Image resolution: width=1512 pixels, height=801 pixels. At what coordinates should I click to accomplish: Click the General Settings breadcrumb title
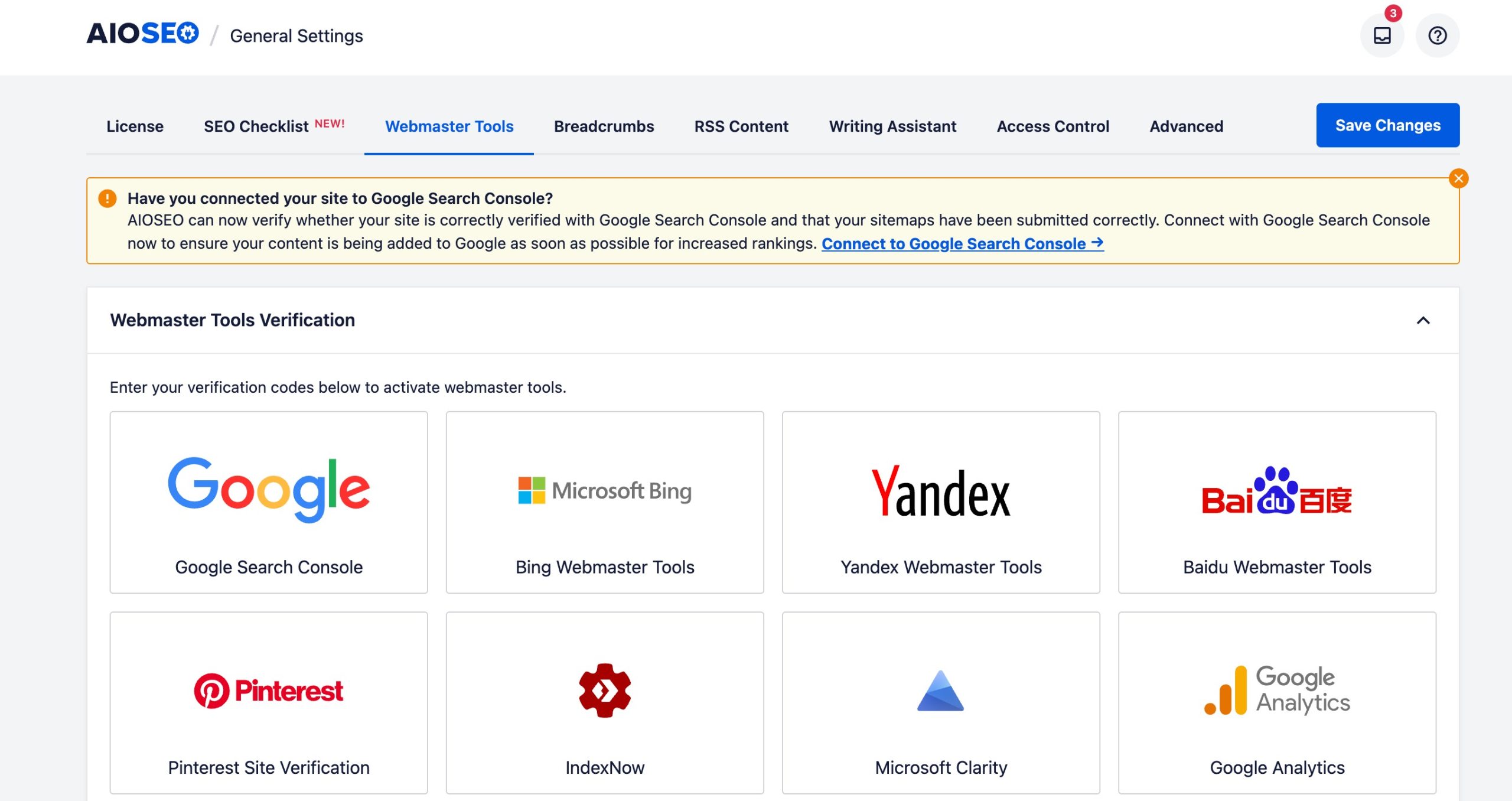click(296, 36)
